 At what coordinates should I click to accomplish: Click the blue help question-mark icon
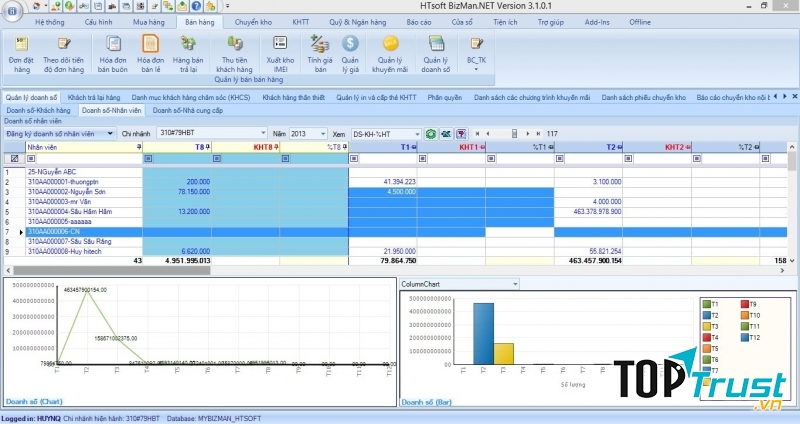click(196, 6)
